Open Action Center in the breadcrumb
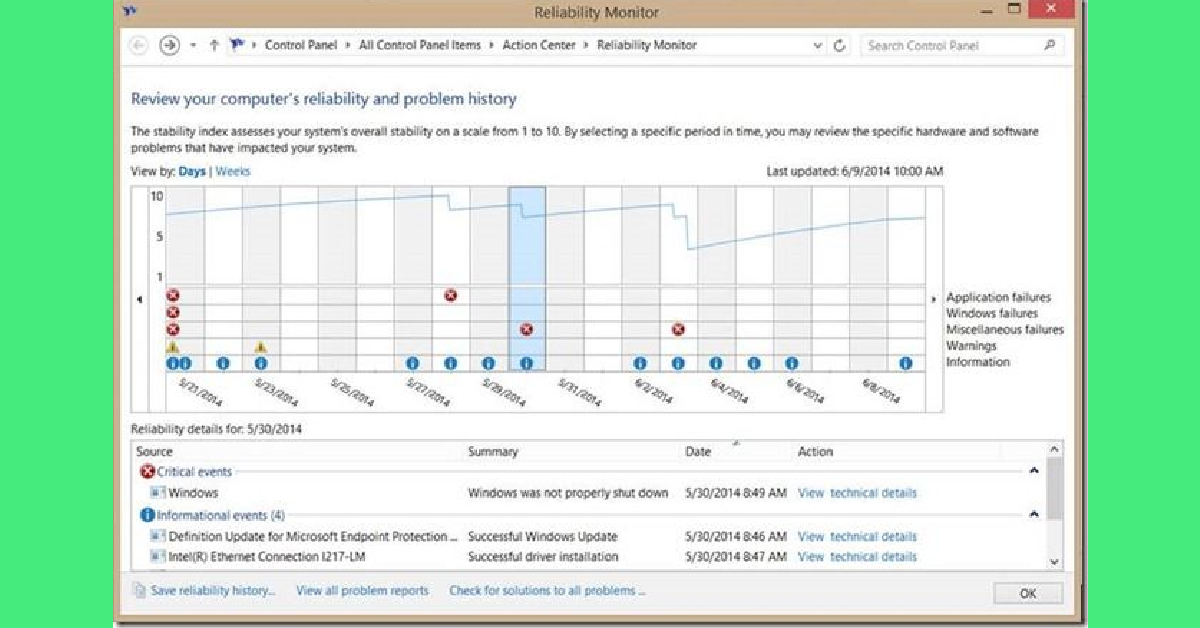The image size is (1200, 628). click(540, 45)
